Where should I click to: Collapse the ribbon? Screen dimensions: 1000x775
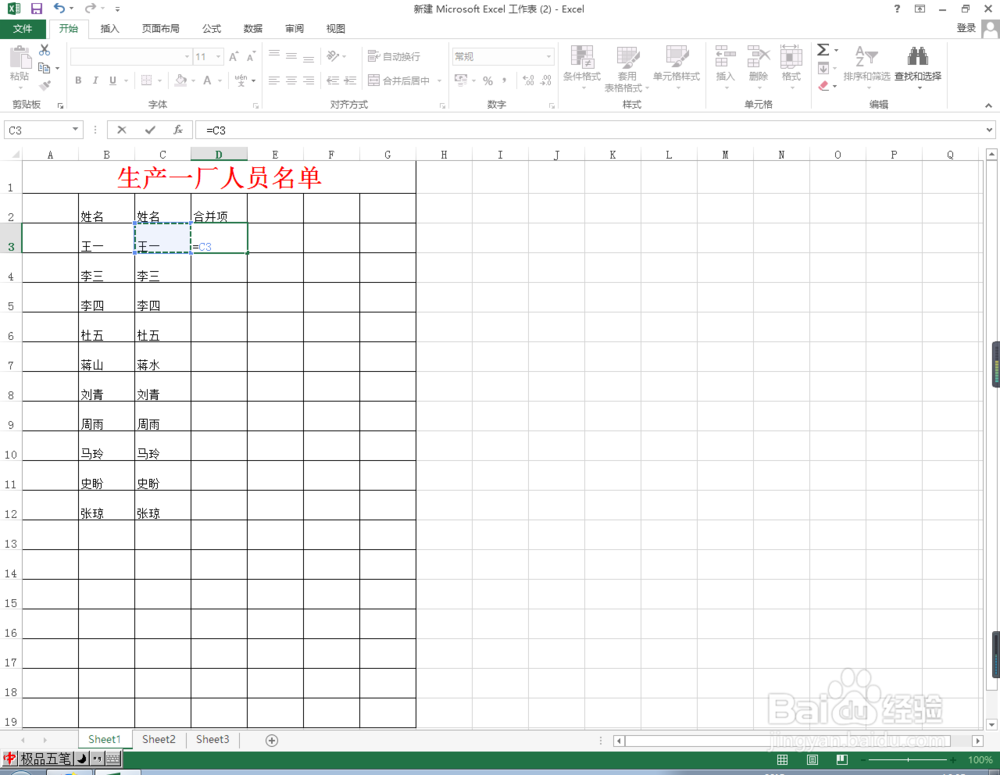point(989,105)
